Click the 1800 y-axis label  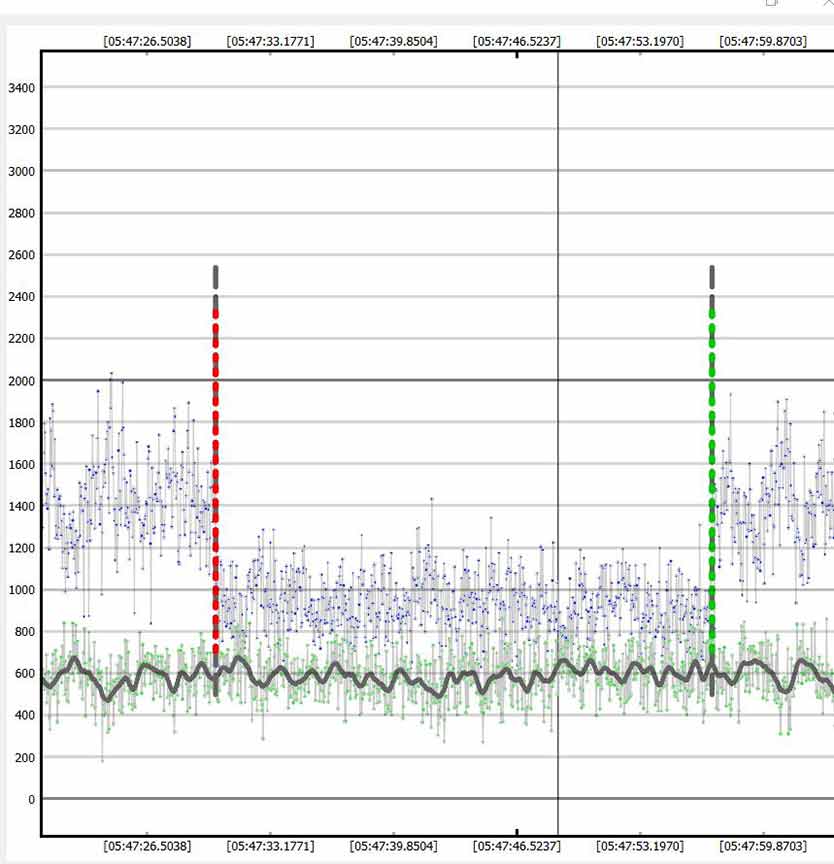pyautogui.click(x=21, y=423)
